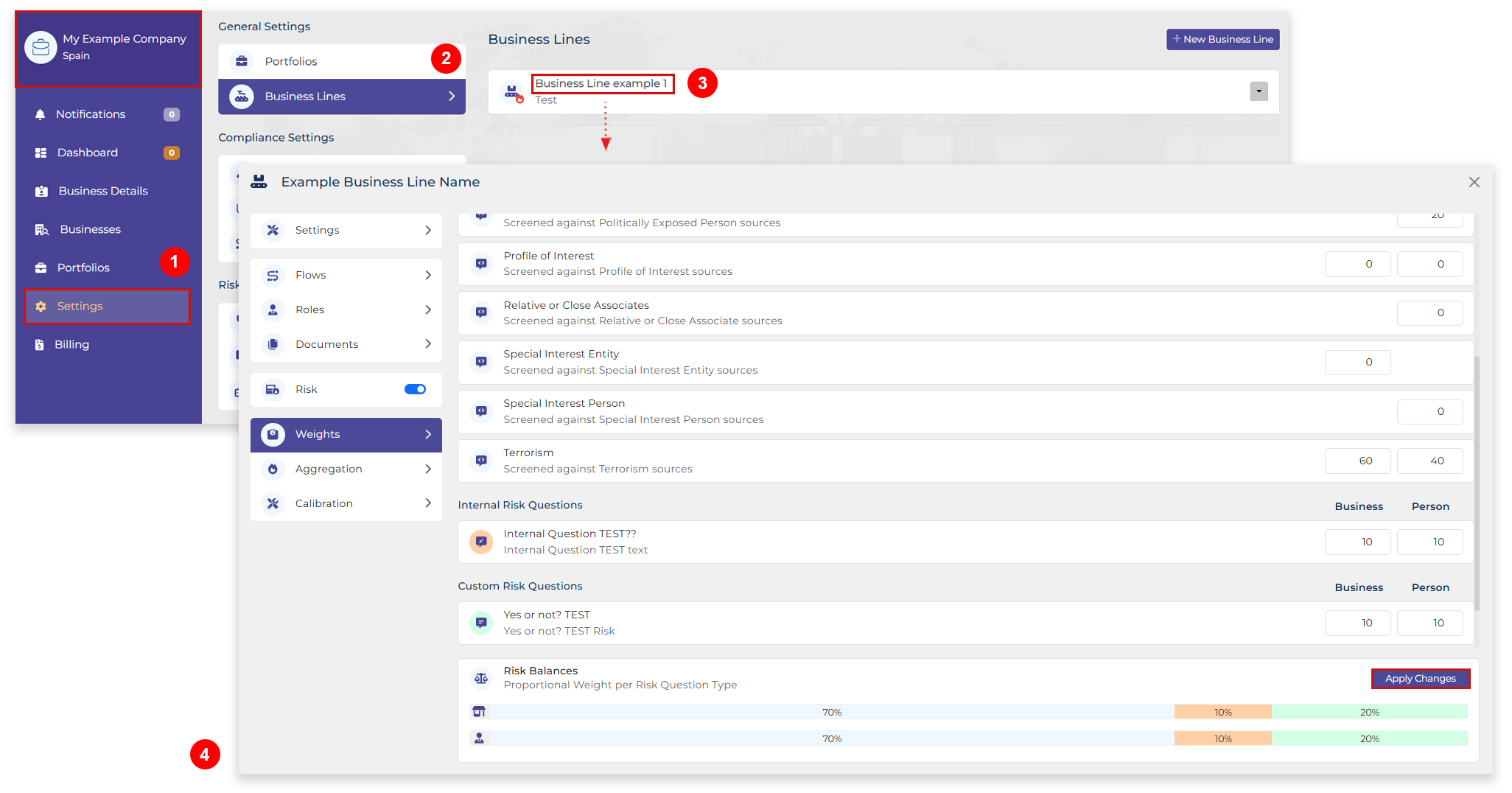
Task: Click the Business Lines round icon
Action: click(241, 97)
